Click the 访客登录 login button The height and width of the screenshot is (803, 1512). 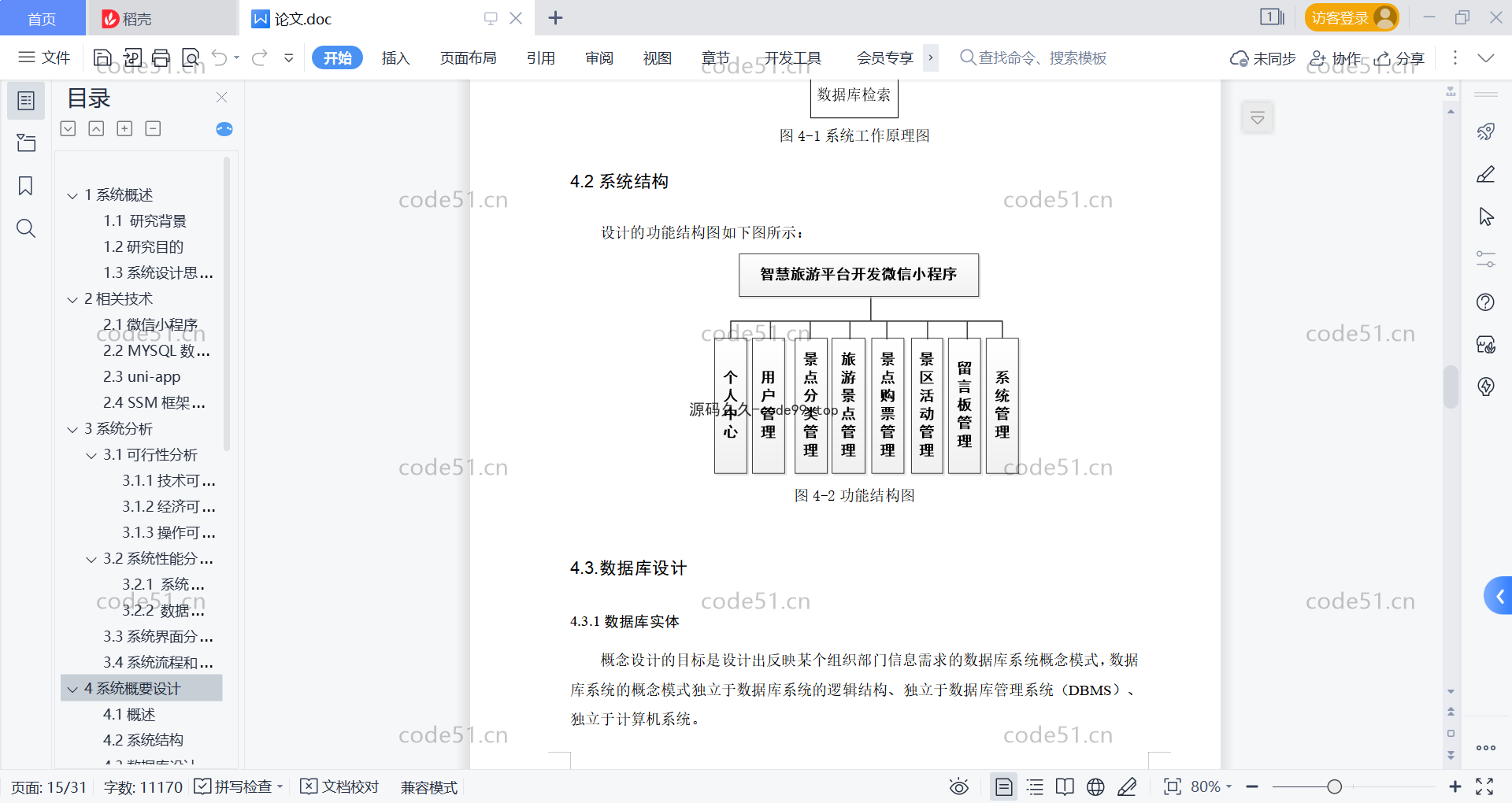(x=1351, y=17)
